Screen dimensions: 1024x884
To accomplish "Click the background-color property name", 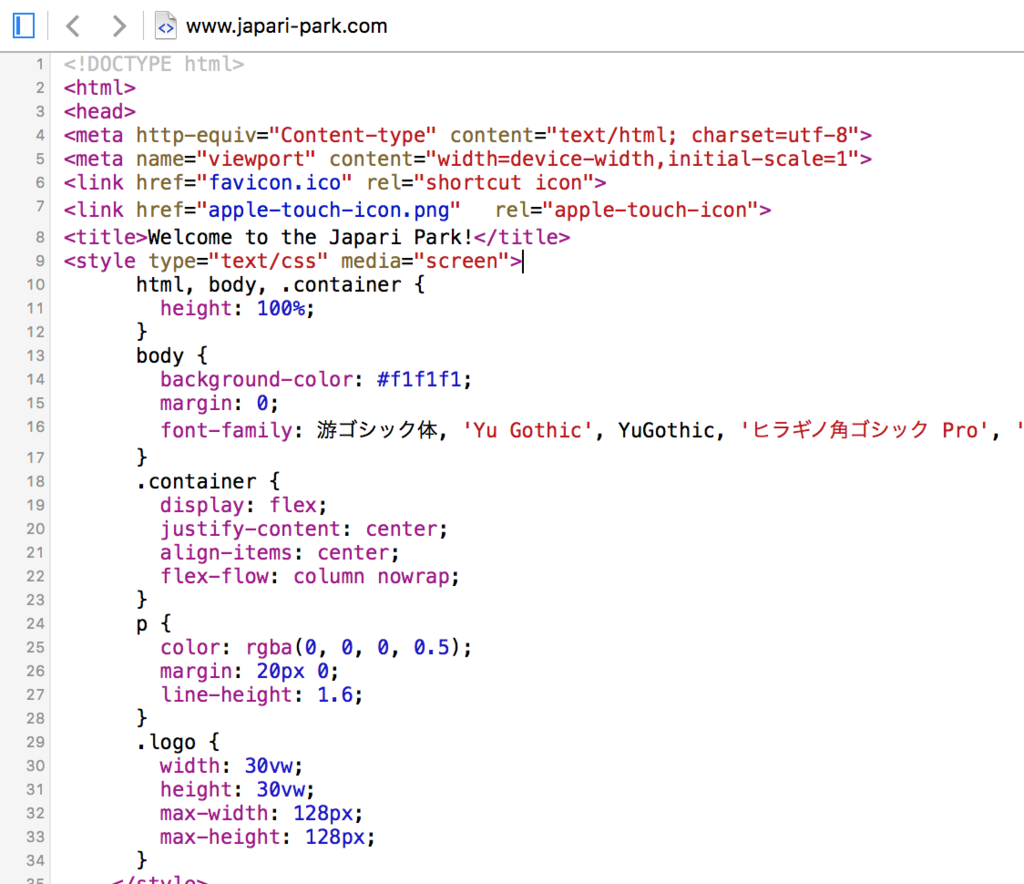I will pyautogui.click(x=256, y=379).
